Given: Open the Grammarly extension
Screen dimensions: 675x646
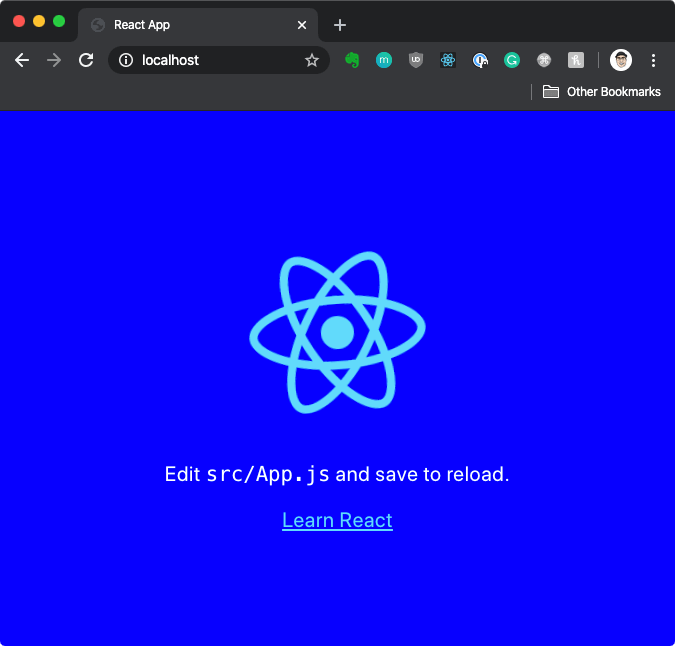Looking at the screenshot, I should click(x=512, y=60).
